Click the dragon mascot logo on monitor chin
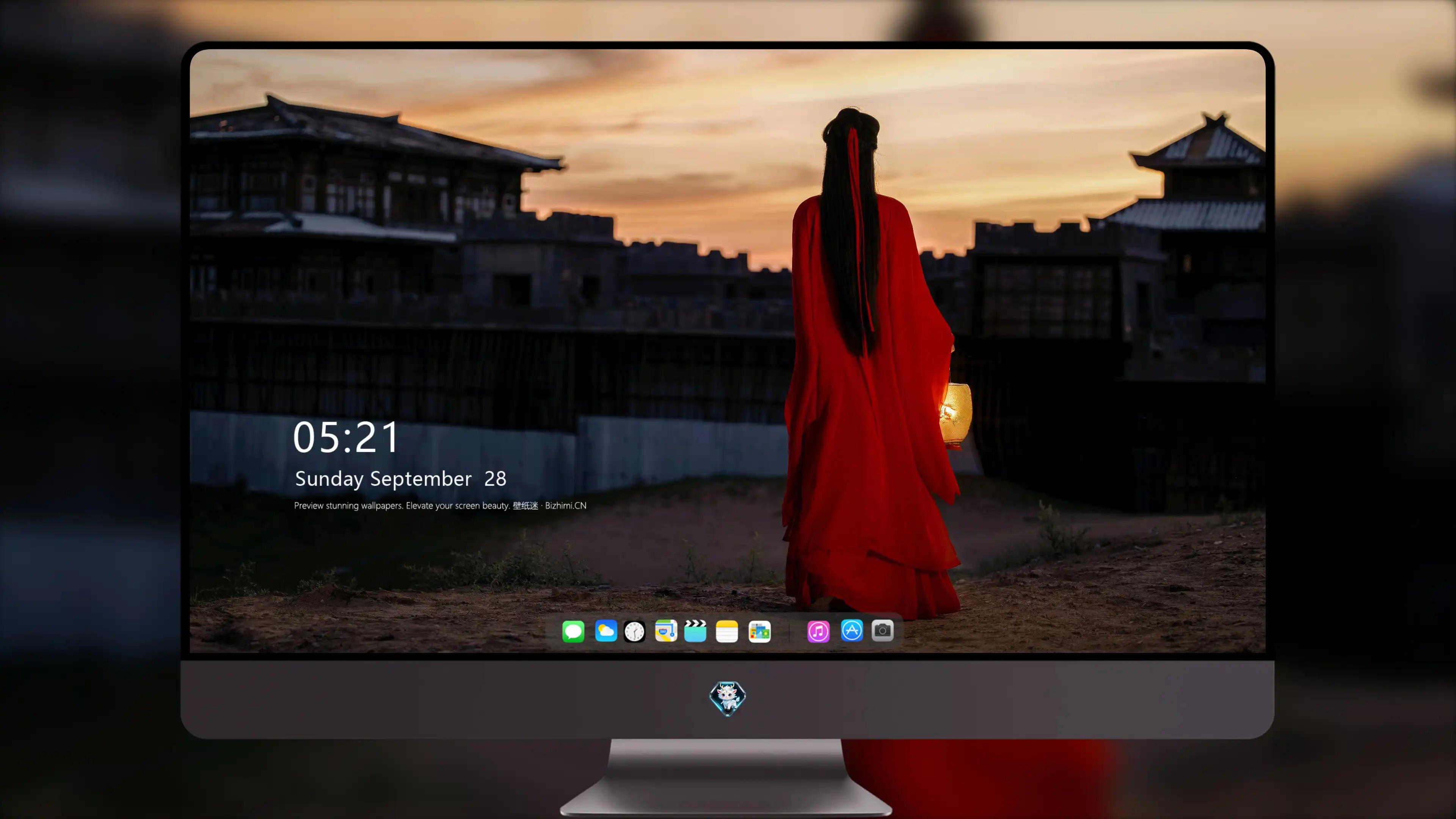This screenshot has height=819, width=1456. click(x=728, y=698)
